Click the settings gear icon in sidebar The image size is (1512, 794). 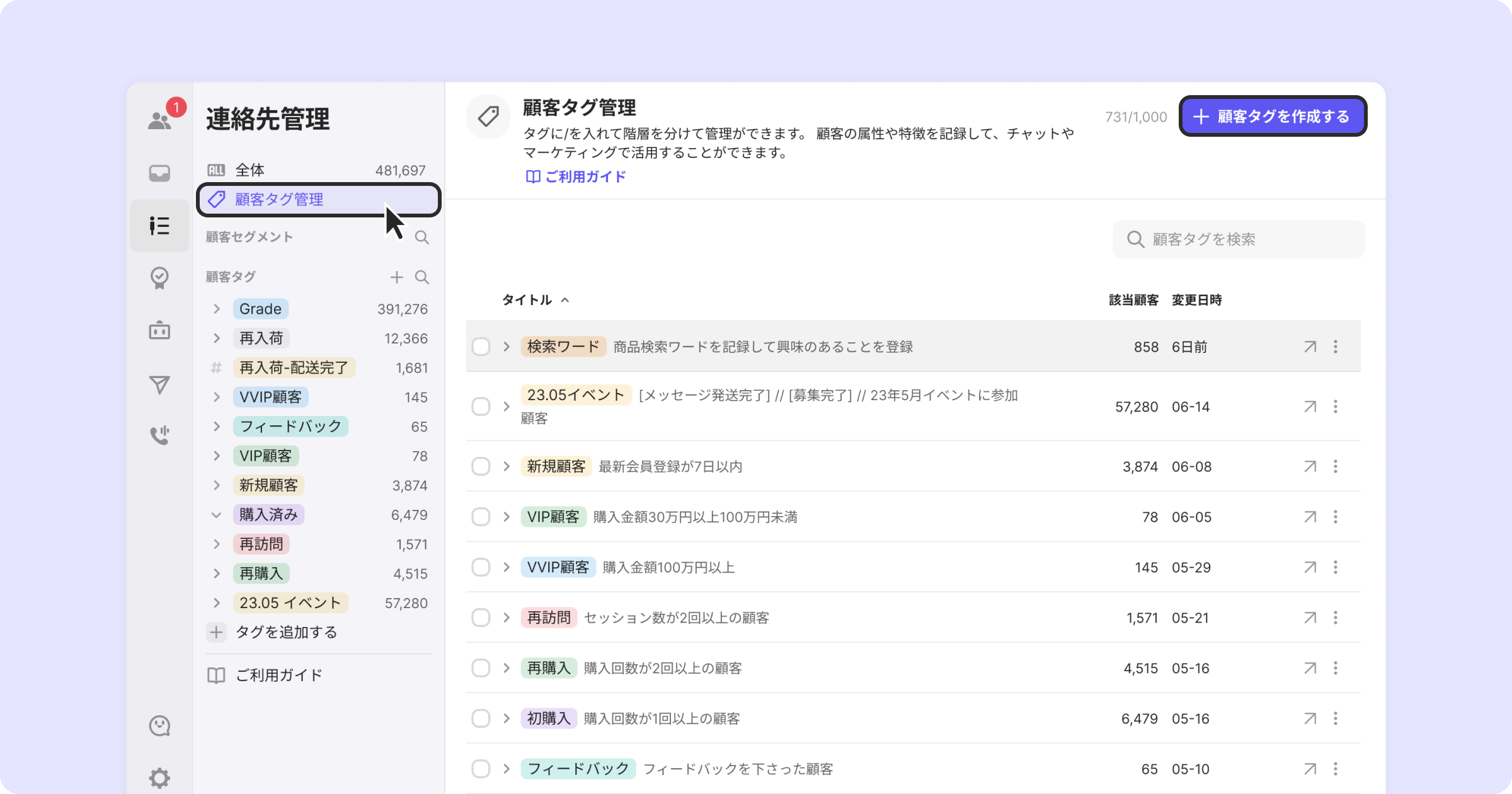[x=159, y=778]
